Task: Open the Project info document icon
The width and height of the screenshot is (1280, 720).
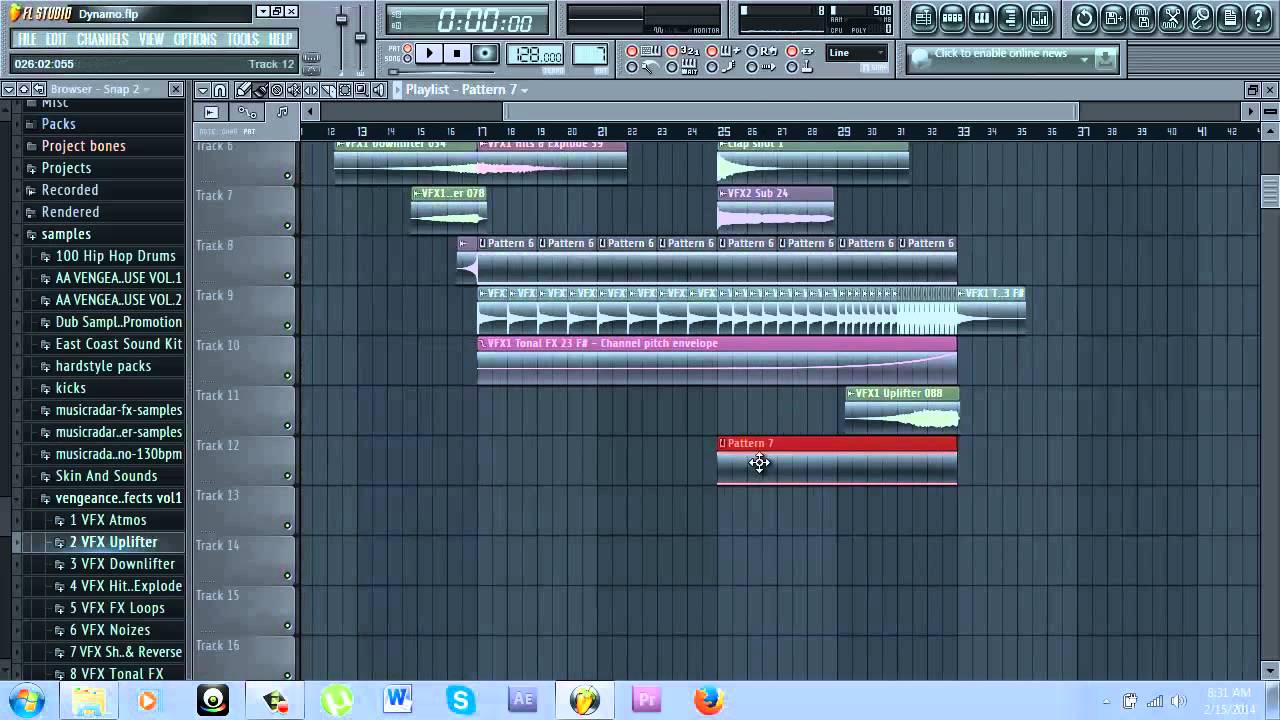Action: 1230,19
